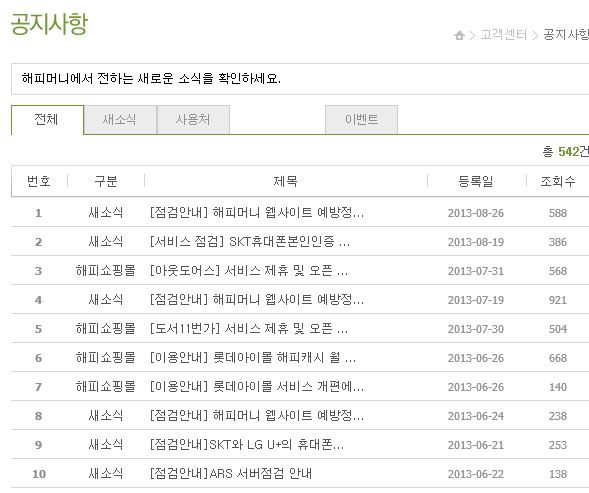Click date 2013-06-22 in row 10
Image resolution: width=589 pixels, height=493 pixels.
pyautogui.click(x=476, y=474)
